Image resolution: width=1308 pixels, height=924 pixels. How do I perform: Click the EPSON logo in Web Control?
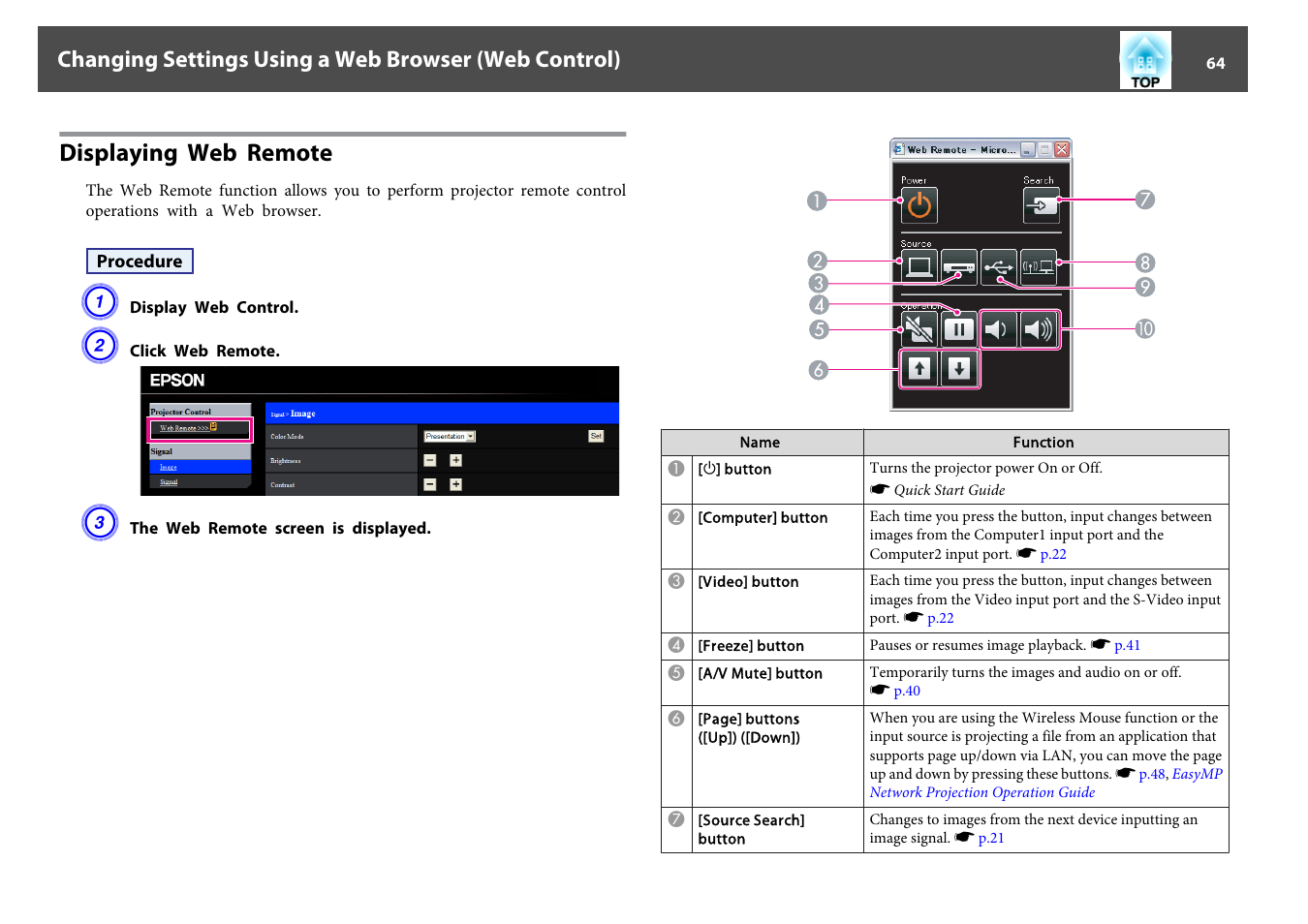pyautogui.click(x=177, y=381)
